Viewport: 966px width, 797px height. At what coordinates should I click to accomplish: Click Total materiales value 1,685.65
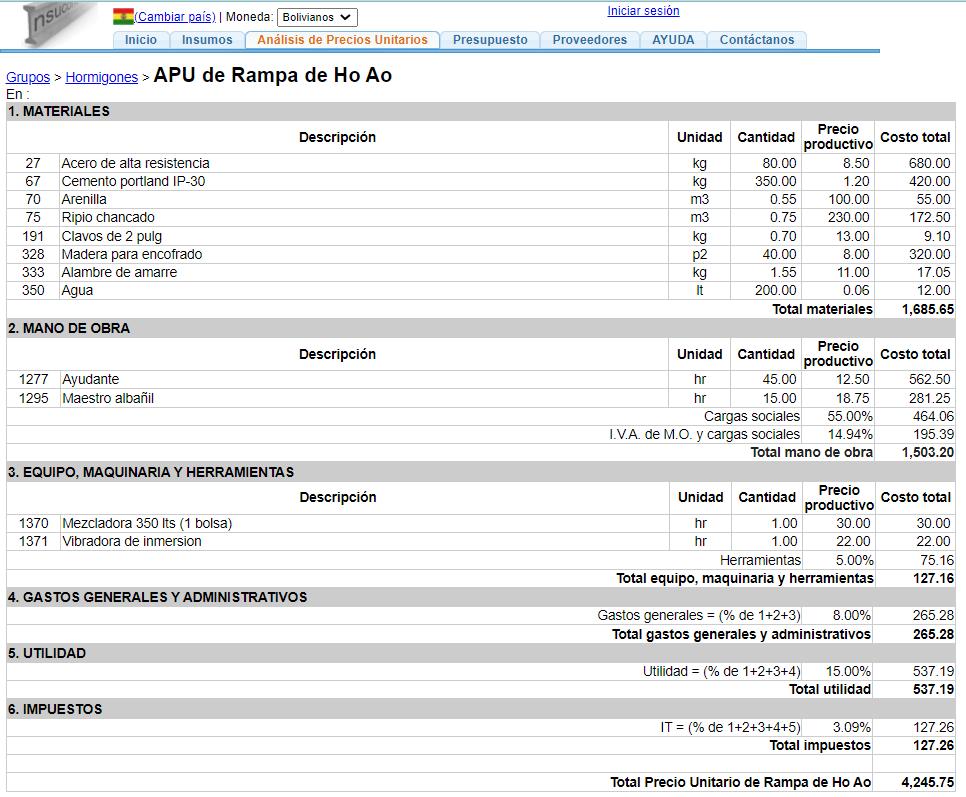pyautogui.click(x=927, y=309)
